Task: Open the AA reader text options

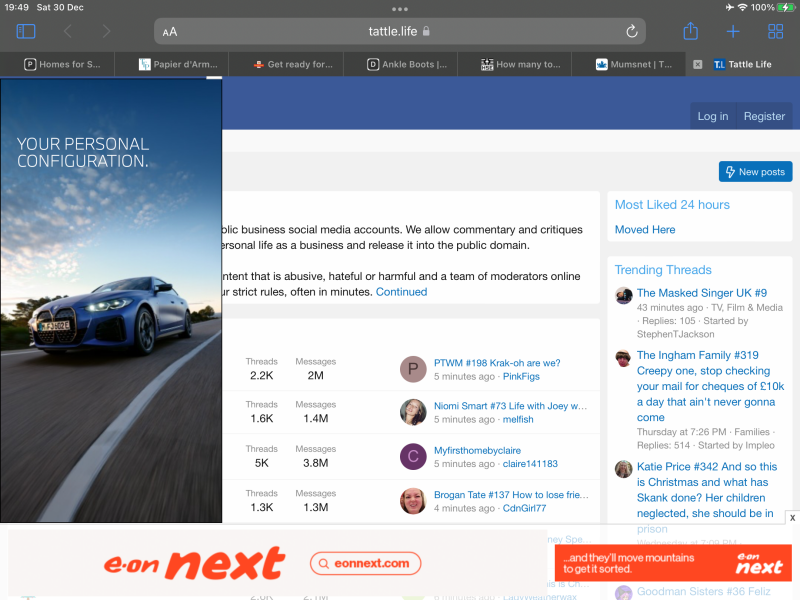Action: pos(170,32)
